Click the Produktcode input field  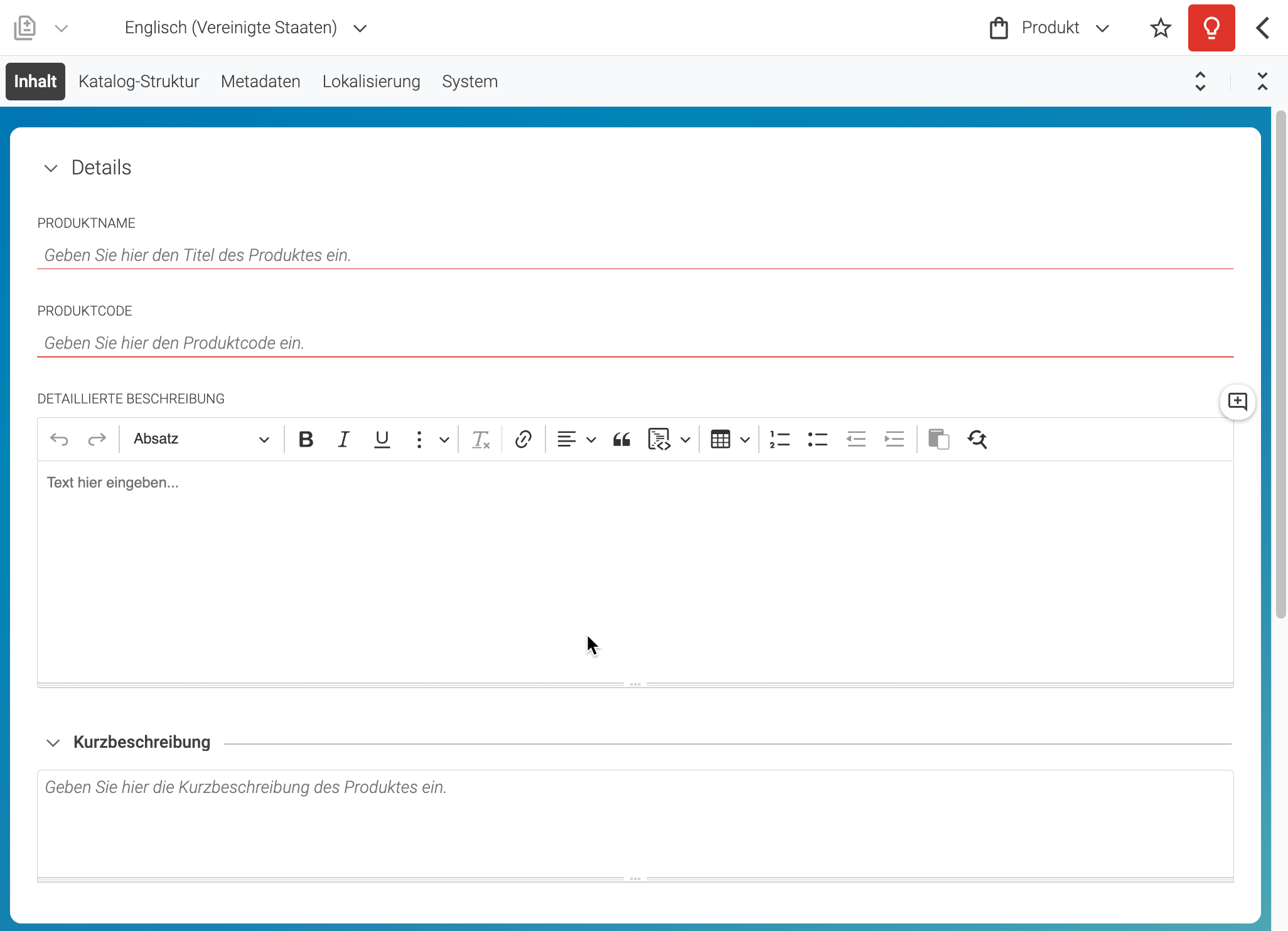point(635,343)
